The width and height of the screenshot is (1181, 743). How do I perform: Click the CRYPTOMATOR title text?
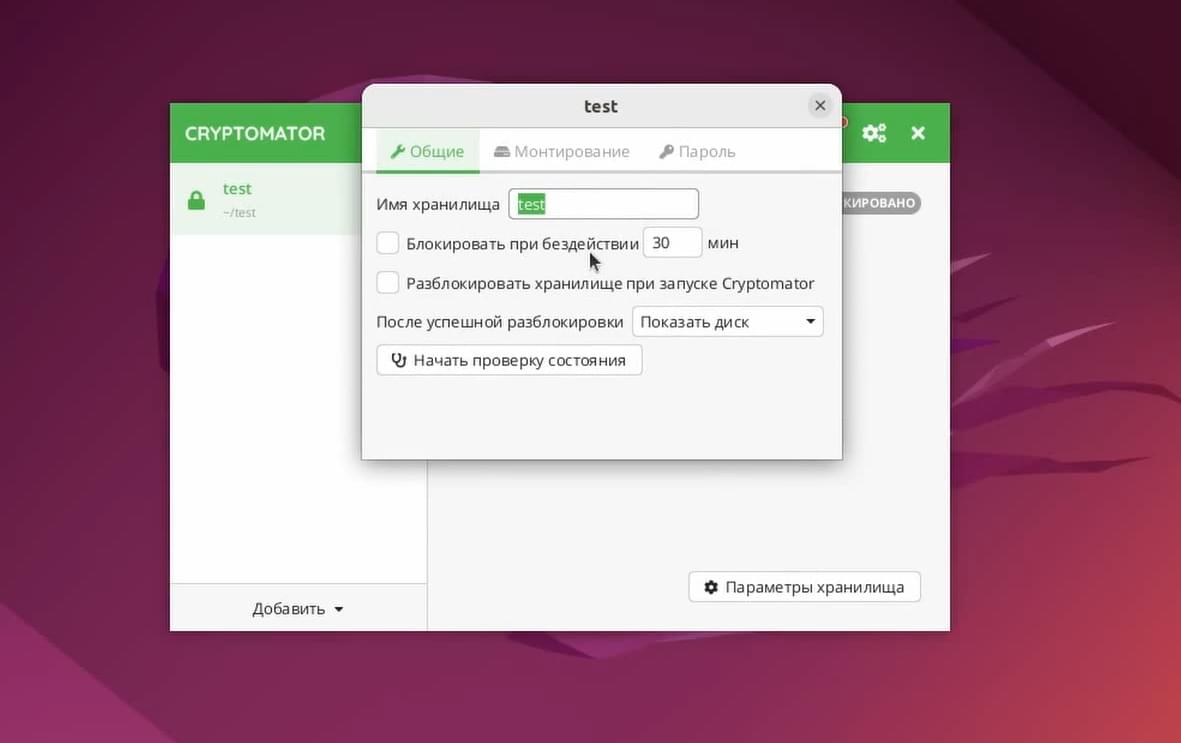pyautogui.click(x=255, y=133)
